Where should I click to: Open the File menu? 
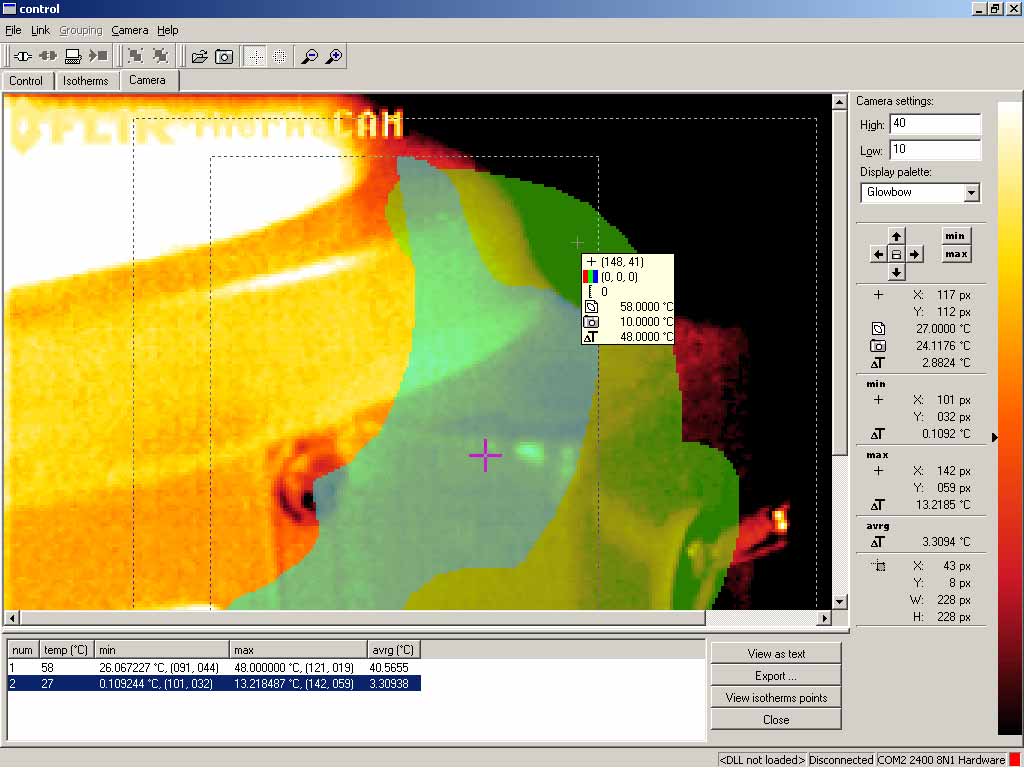click(x=13, y=30)
